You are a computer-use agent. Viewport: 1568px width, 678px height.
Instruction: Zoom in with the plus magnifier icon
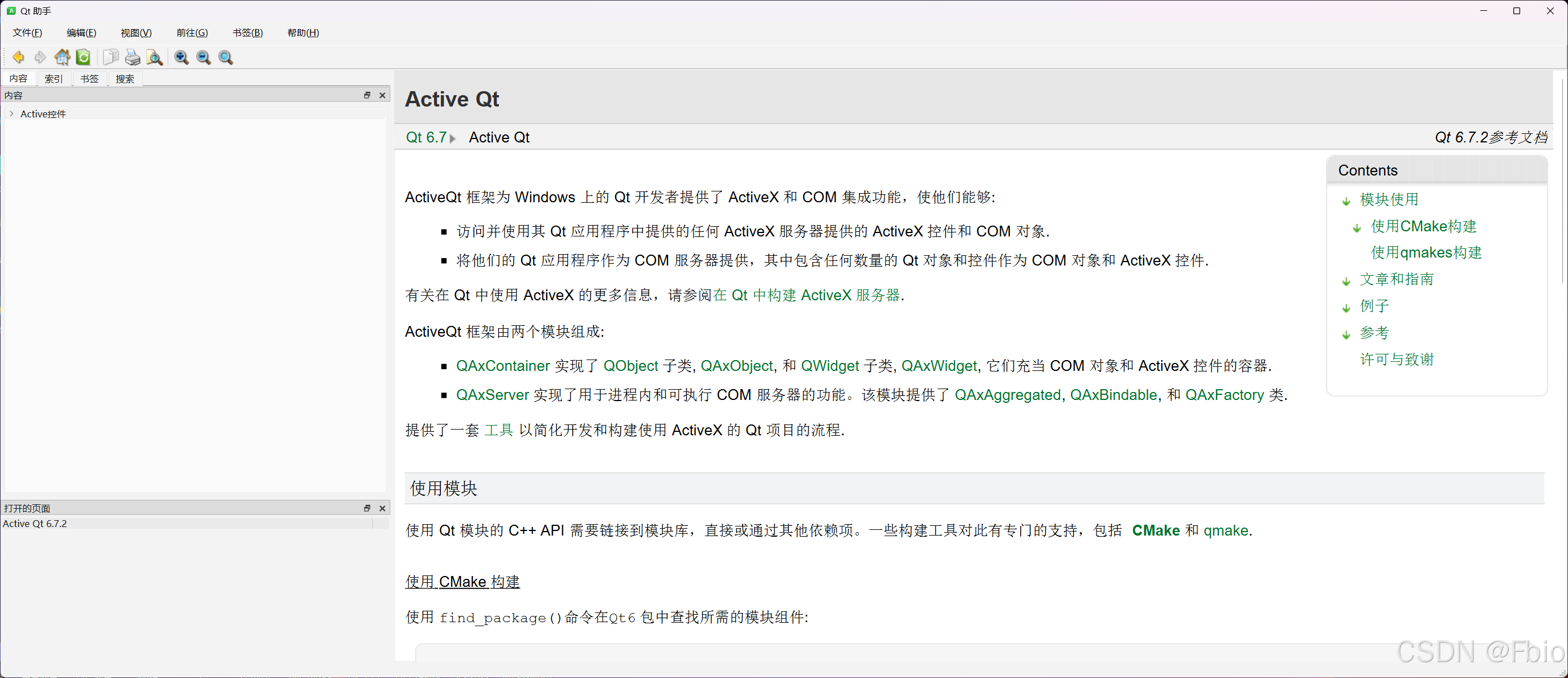pos(181,58)
